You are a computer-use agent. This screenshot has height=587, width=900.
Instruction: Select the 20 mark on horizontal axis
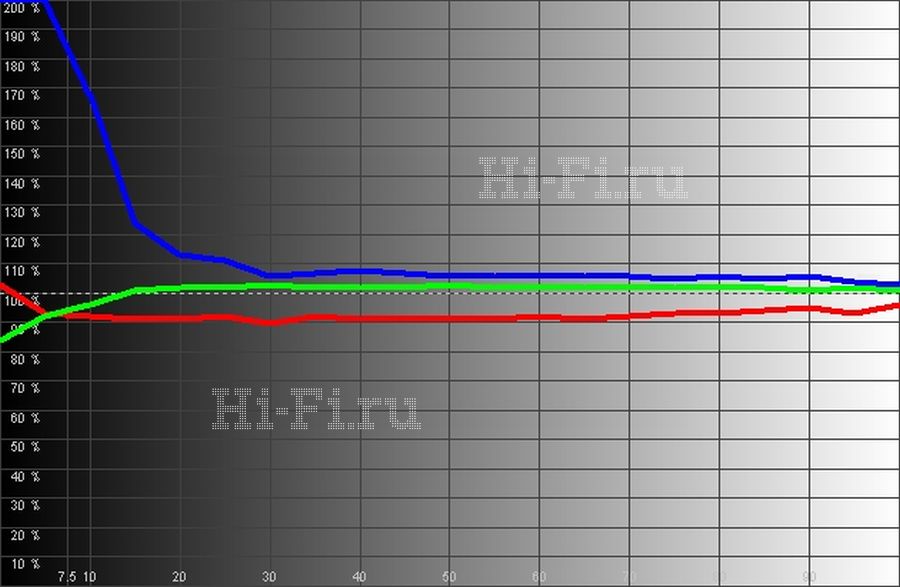point(179,577)
